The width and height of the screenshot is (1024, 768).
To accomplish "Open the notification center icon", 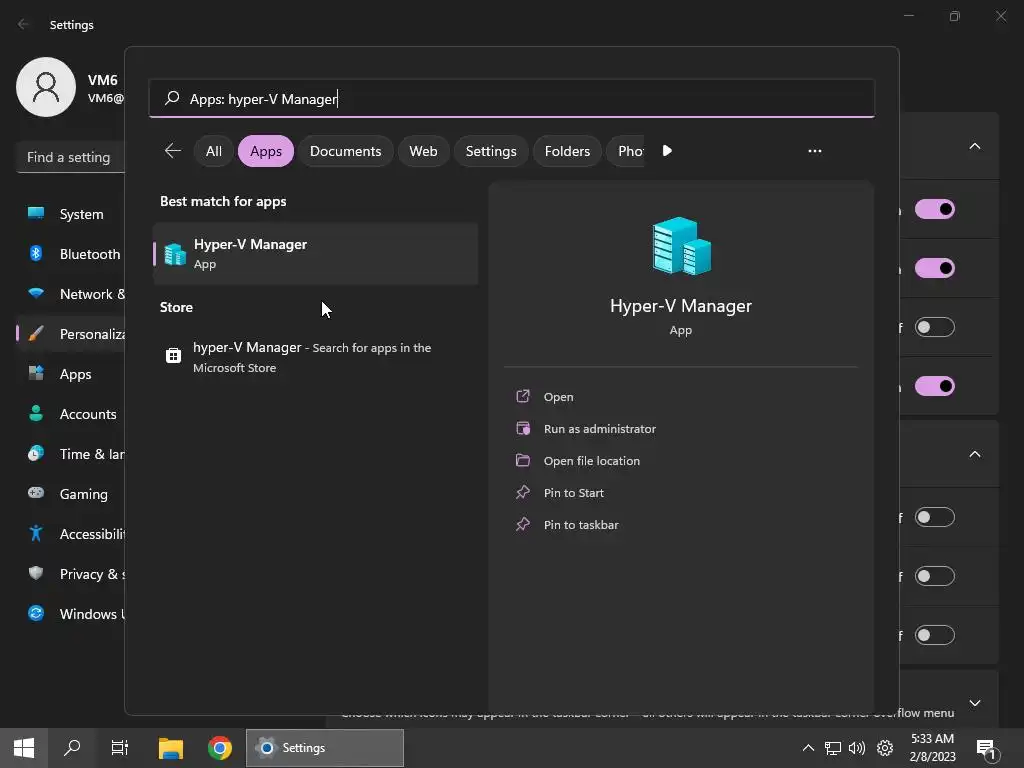I will (x=987, y=750).
